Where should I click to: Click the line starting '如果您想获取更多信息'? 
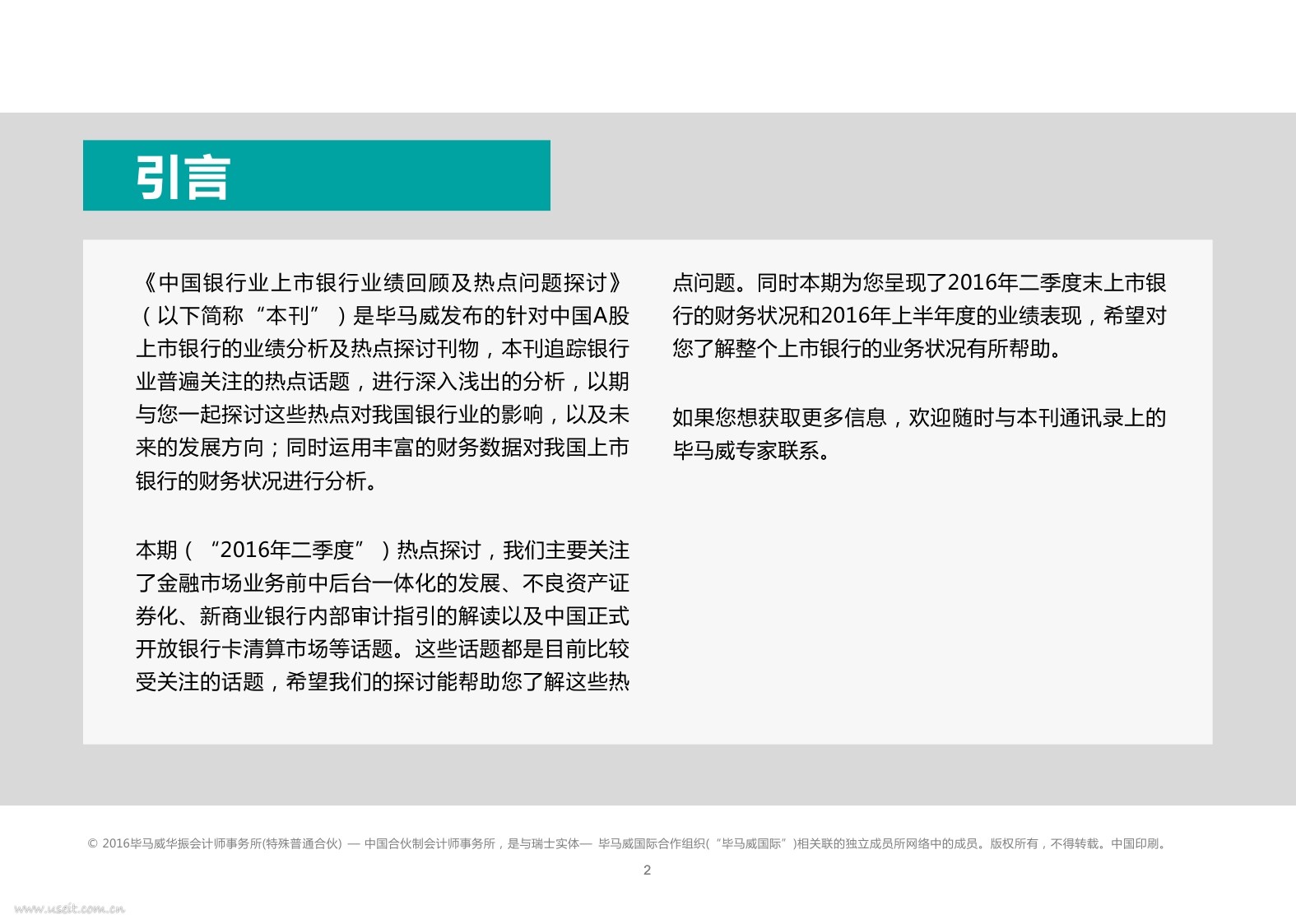(919, 418)
